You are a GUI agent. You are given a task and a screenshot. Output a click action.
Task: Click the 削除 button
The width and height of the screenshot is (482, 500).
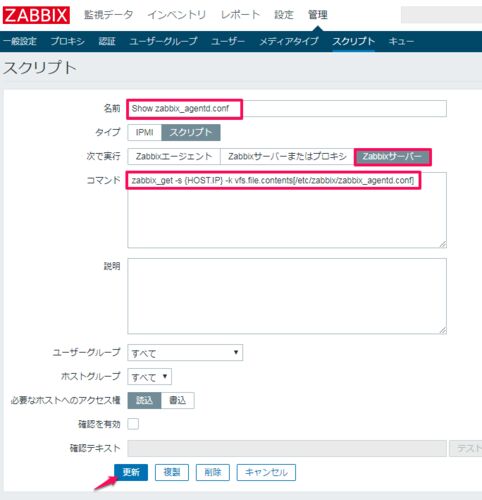(x=213, y=472)
